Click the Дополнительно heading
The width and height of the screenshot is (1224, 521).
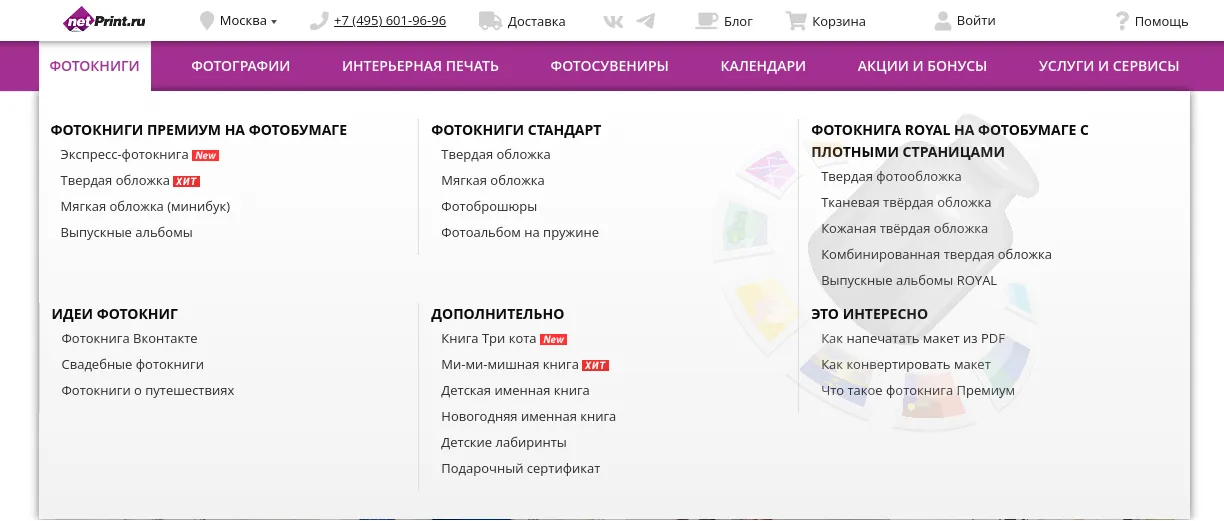[x=498, y=314]
